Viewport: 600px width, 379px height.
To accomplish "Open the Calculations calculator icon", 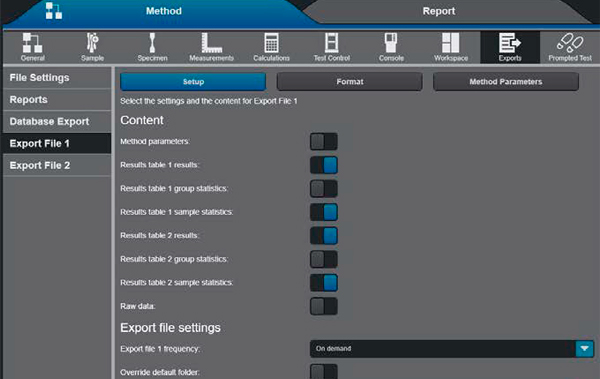I will click(271, 47).
